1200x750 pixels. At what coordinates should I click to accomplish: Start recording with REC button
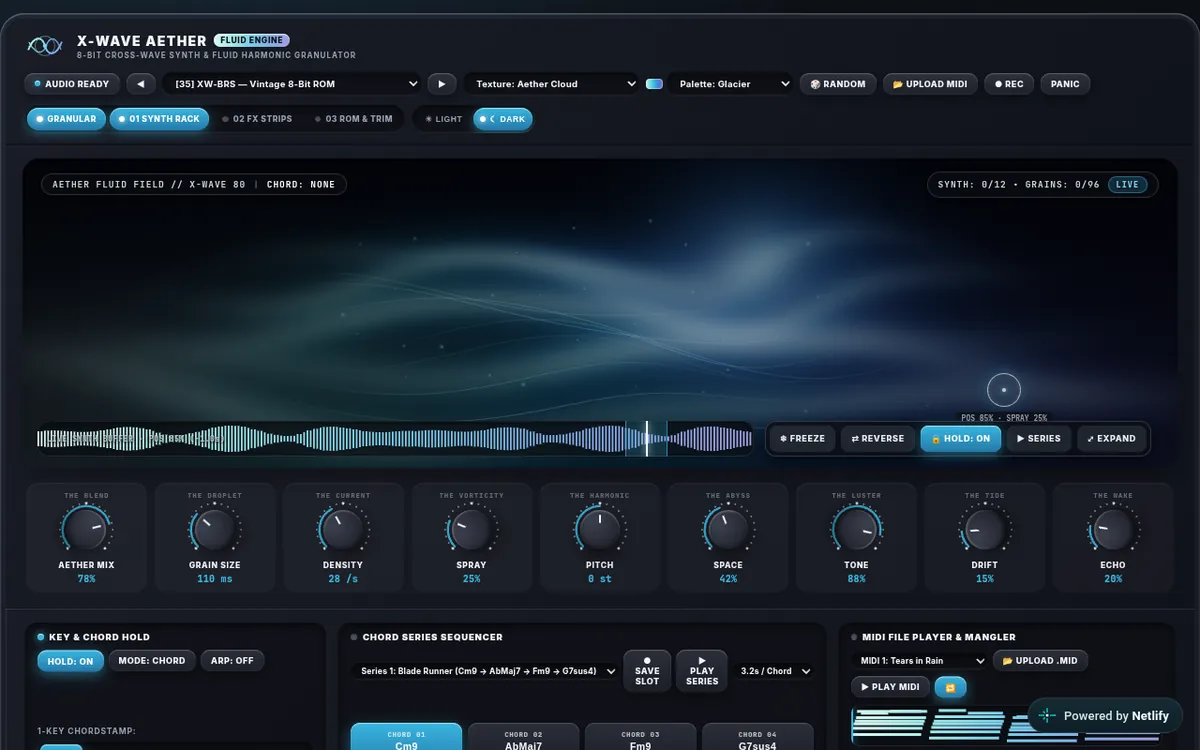[x=1009, y=84]
